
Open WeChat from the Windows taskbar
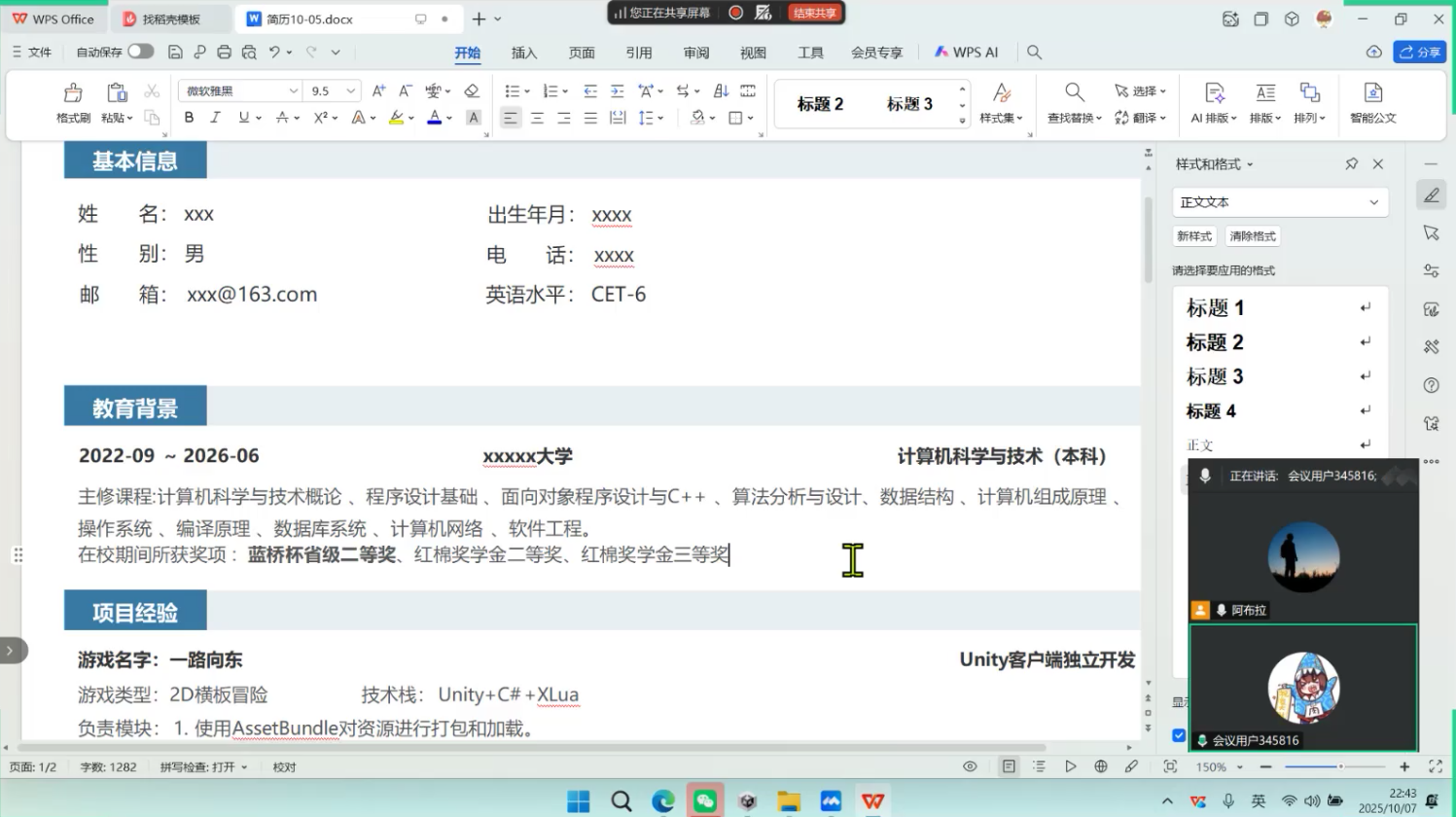pos(705,800)
